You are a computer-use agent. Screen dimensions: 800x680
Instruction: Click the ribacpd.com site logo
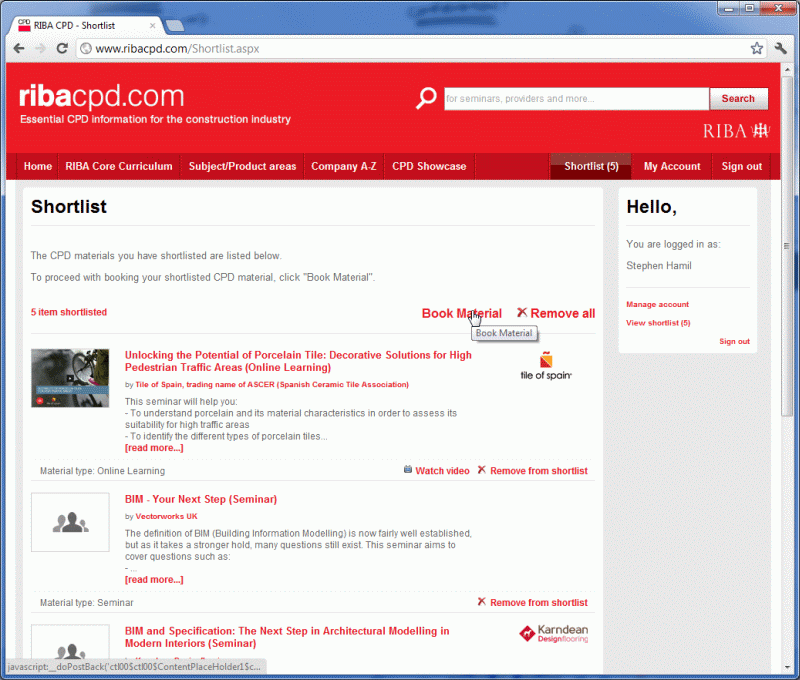click(x=102, y=96)
